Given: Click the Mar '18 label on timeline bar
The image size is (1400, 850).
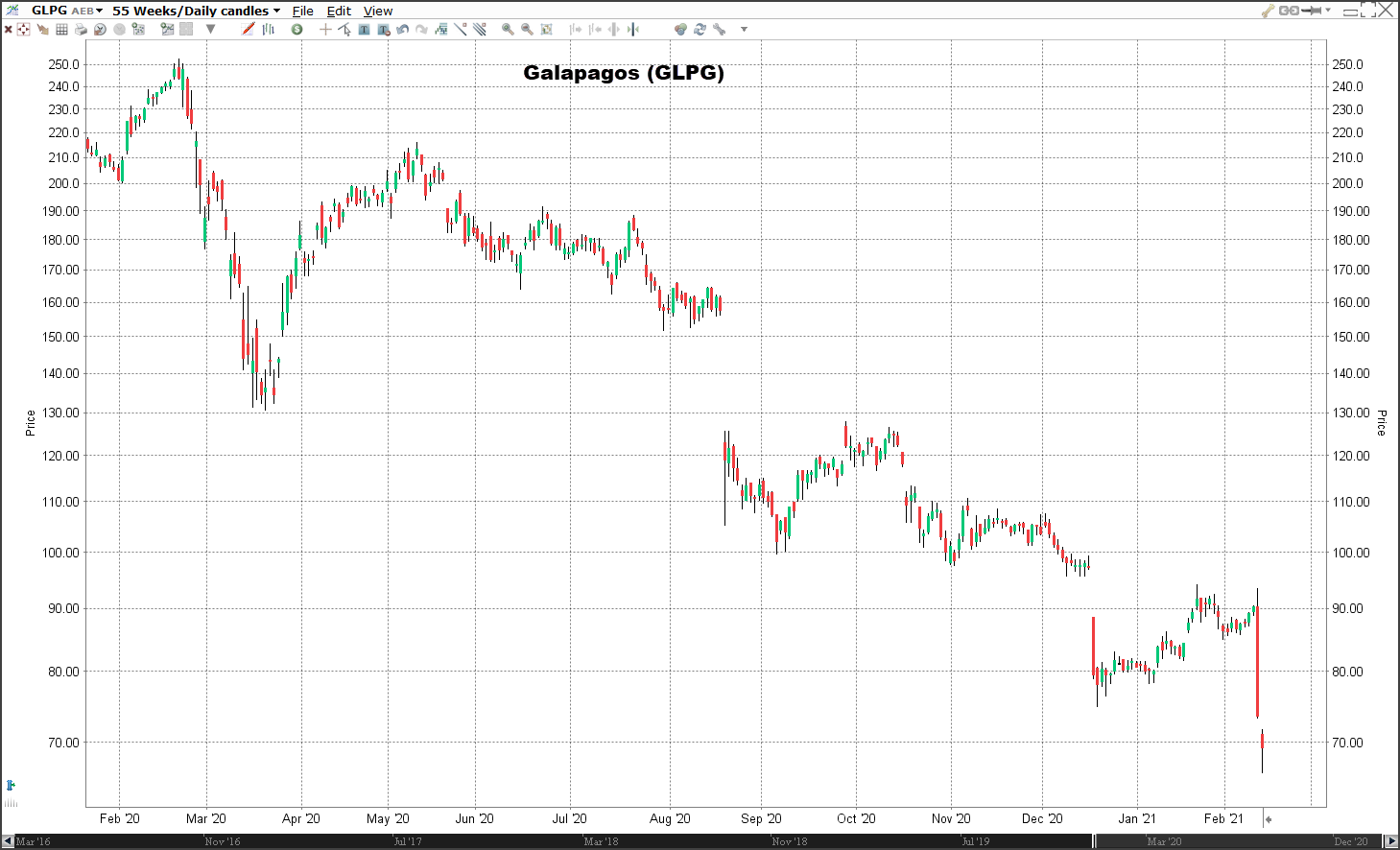Looking at the screenshot, I should [x=602, y=841].
